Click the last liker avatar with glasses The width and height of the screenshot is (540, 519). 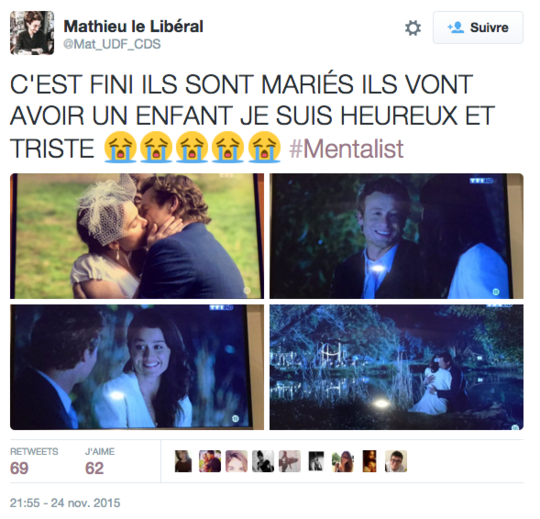point(396,461)
